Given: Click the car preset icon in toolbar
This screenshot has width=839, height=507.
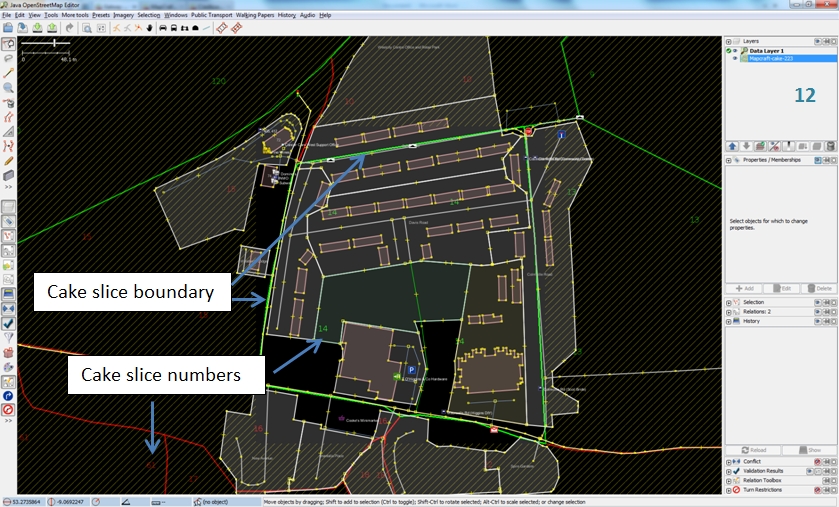Looking at the screenshot, I should 163,28.
